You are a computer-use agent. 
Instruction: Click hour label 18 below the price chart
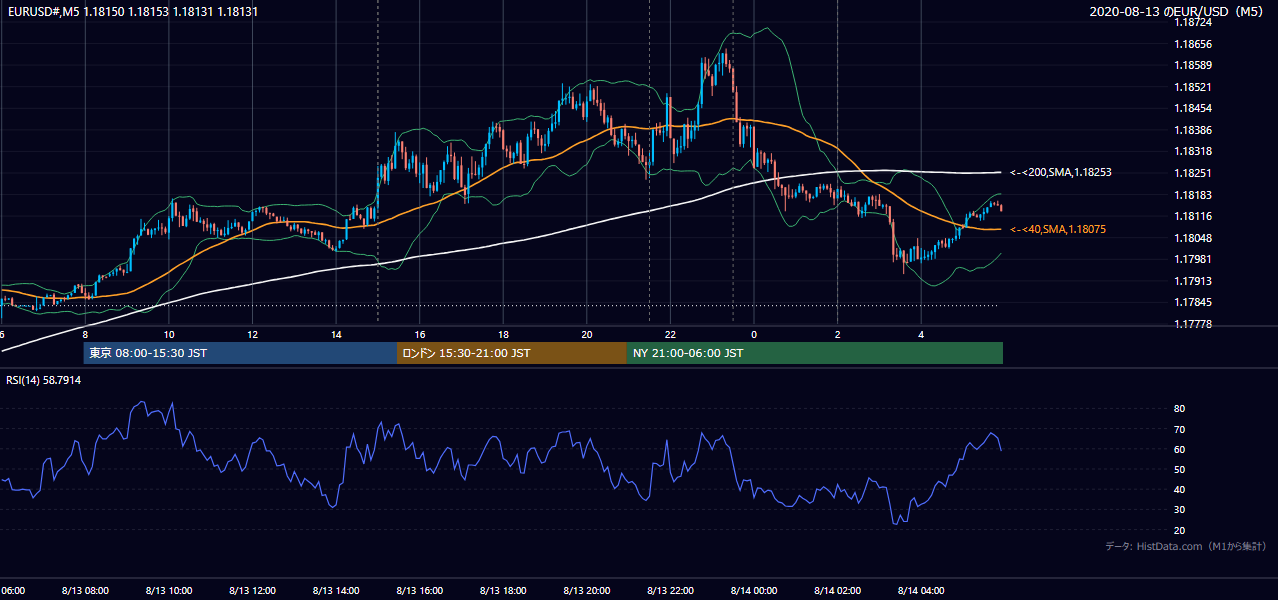click(503, 334)
